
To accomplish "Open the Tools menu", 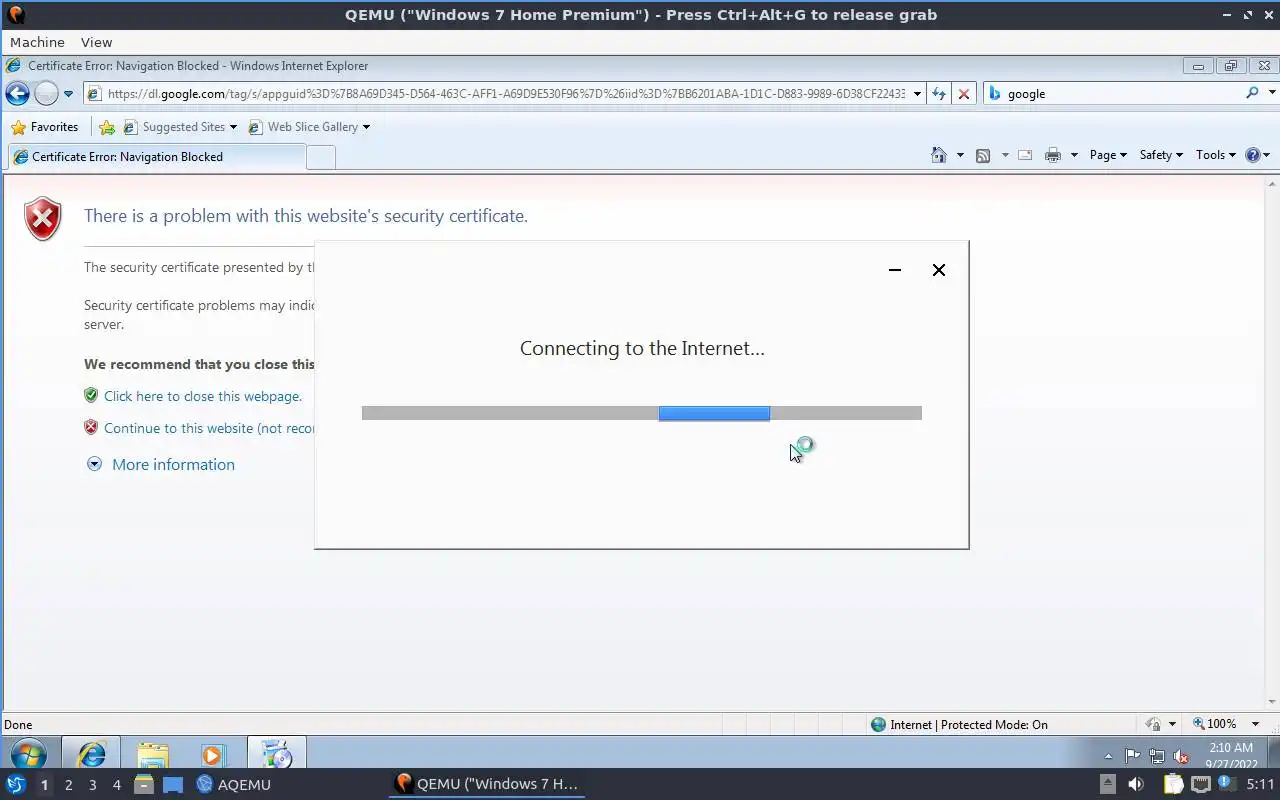I will click(1216, 155).
